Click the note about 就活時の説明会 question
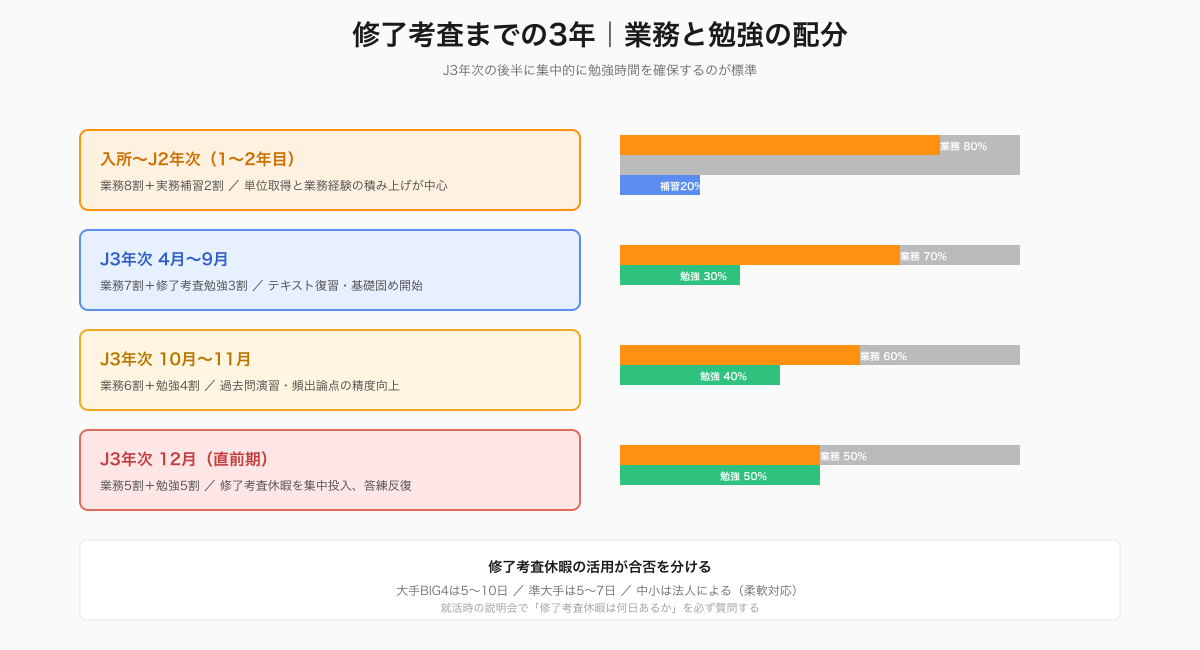This screenshot has width=1200, height=650. point(600,607)
